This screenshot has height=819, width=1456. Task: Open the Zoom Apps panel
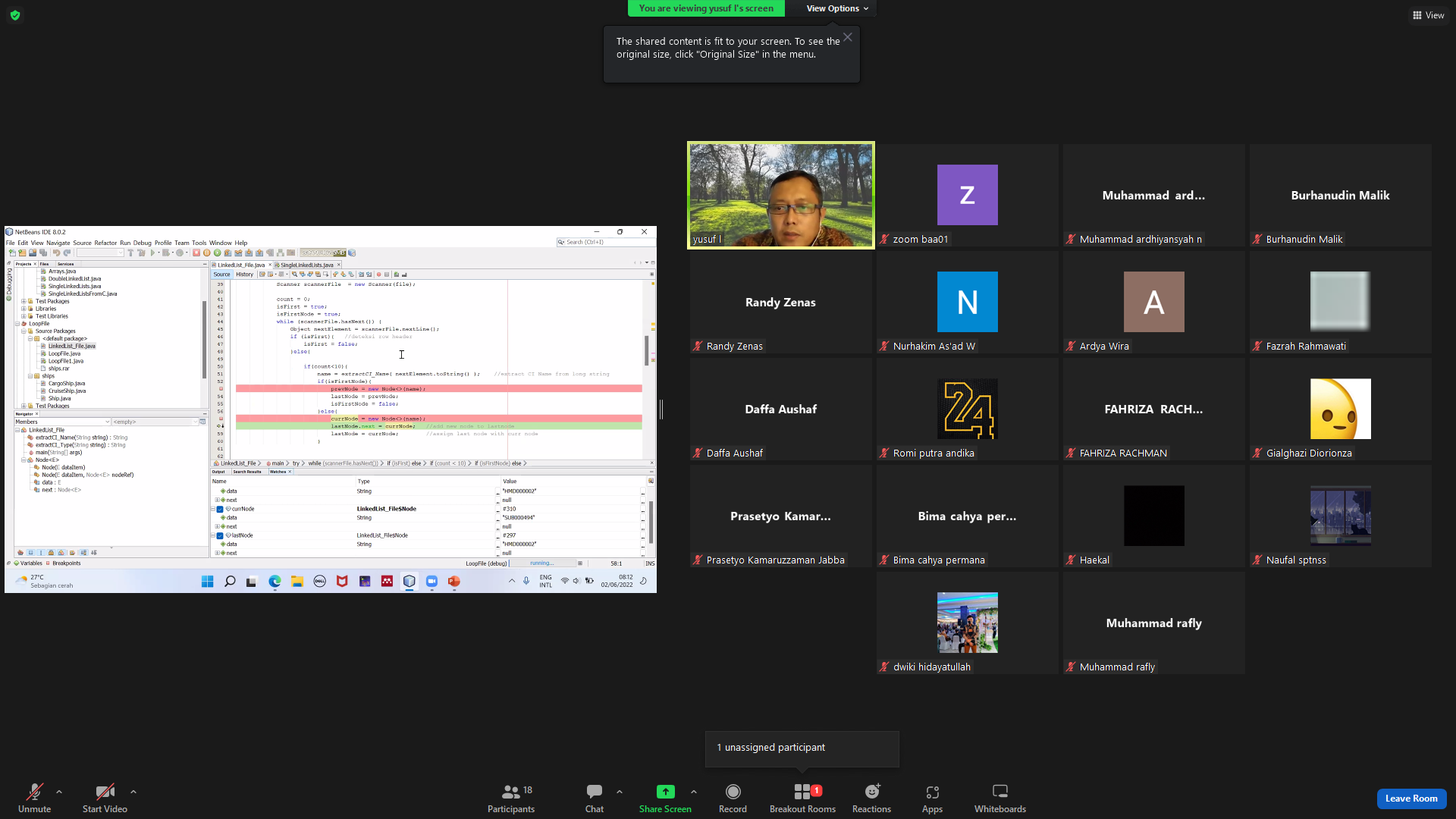932,799
